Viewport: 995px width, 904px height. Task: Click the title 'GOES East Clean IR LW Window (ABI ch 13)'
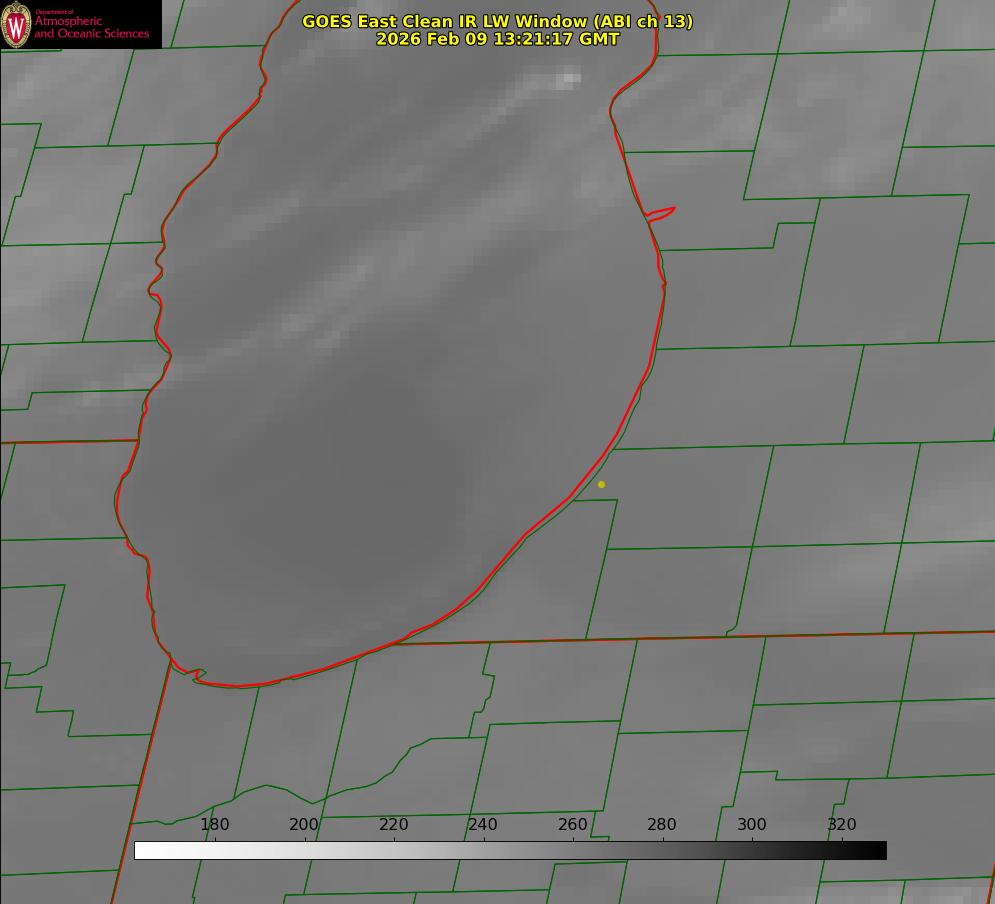coord(498,21)
